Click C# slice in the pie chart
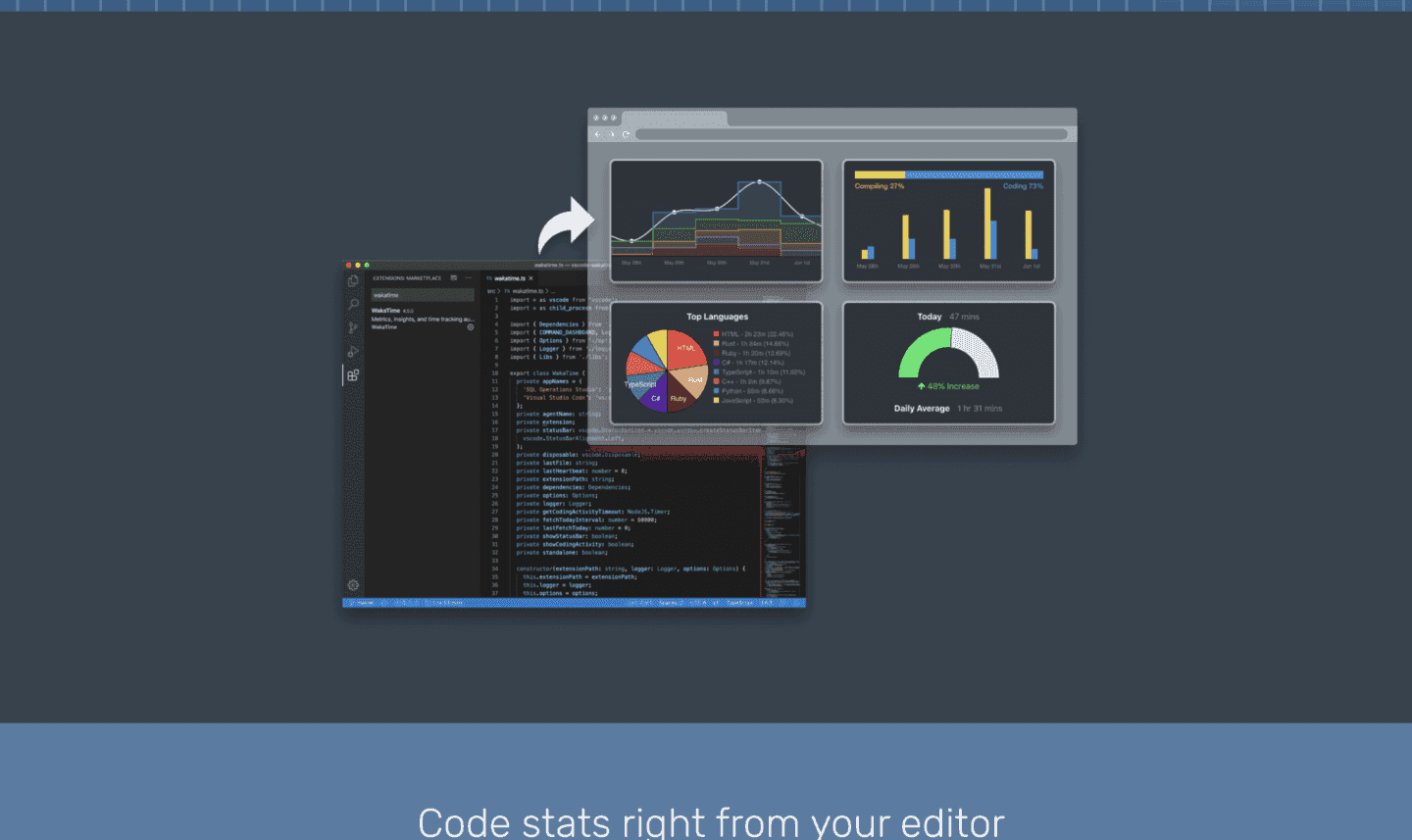The image size is (1412, 840). point(655,395)
